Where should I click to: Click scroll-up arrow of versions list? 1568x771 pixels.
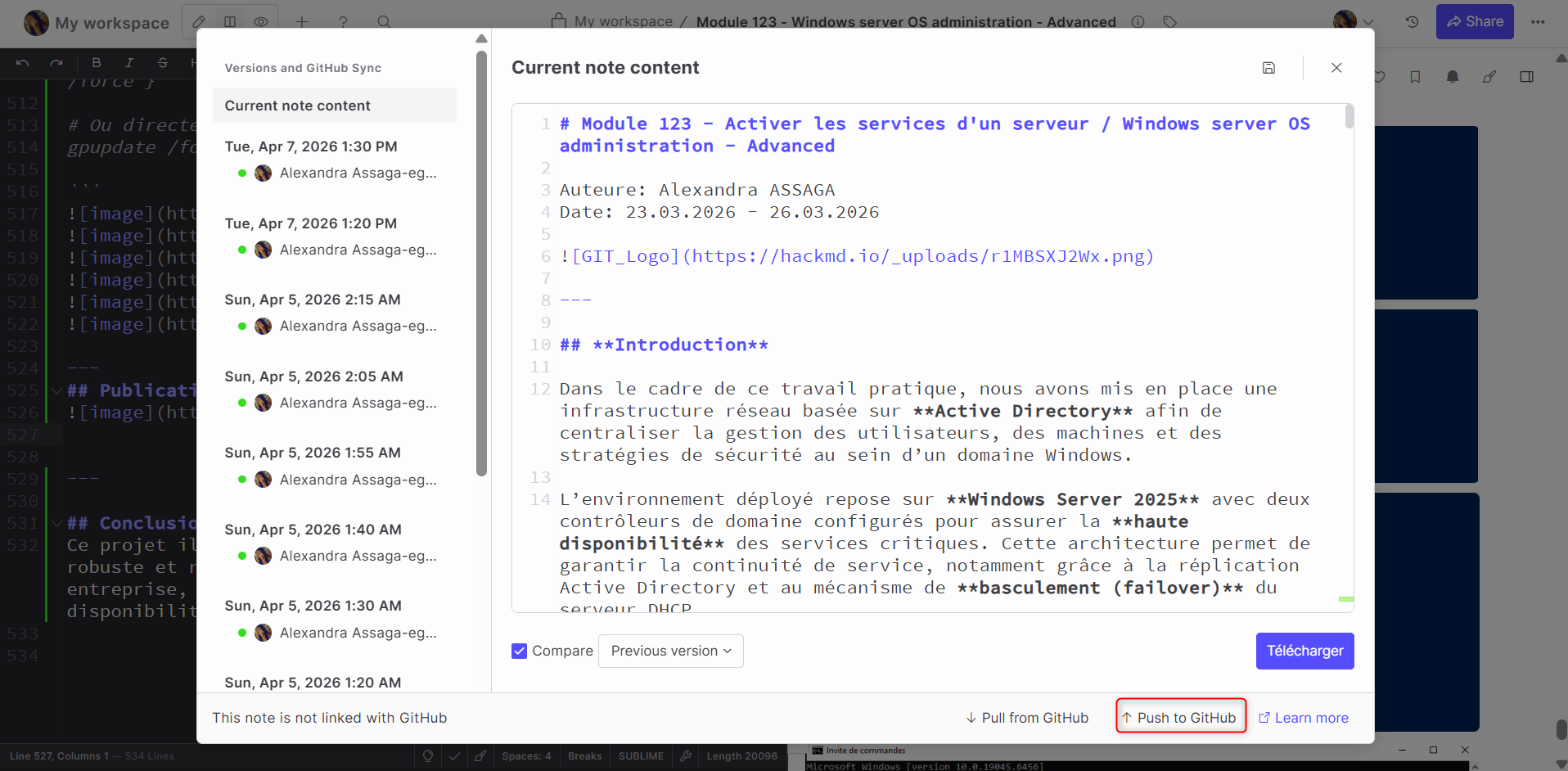(x=481, y=38)
